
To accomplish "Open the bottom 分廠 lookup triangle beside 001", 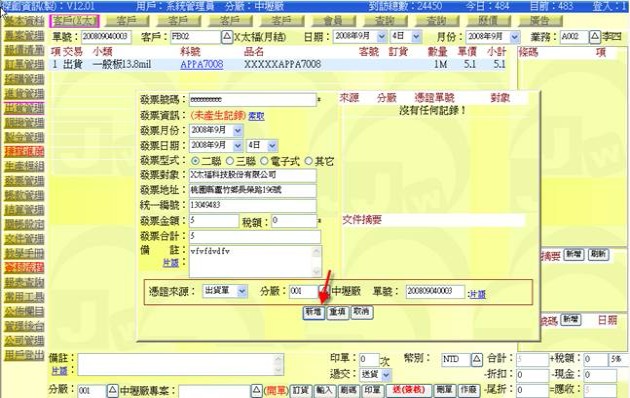I will coord(113,390).
